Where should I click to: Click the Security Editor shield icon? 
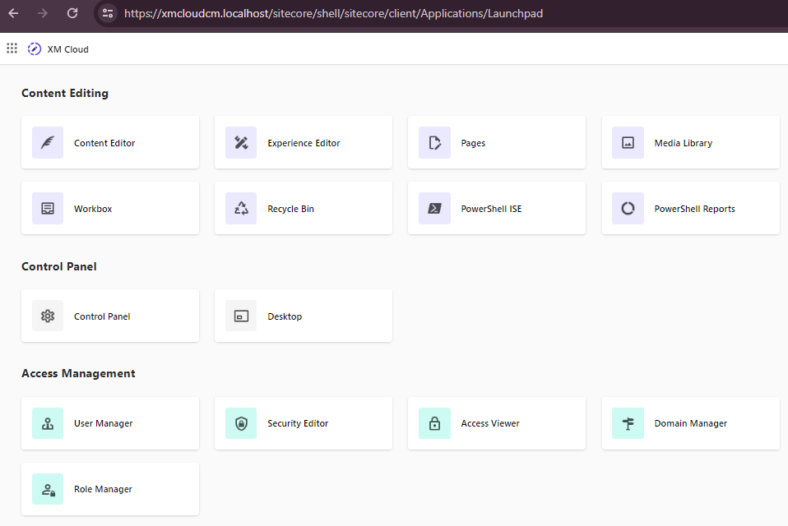[x=241, y=424]
